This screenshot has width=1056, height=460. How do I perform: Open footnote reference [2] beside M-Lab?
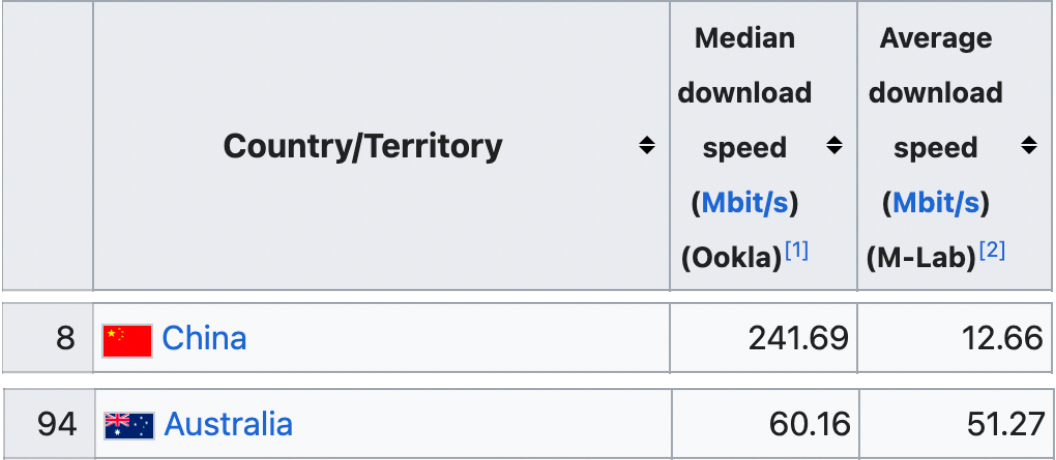(x=992, y=251)
